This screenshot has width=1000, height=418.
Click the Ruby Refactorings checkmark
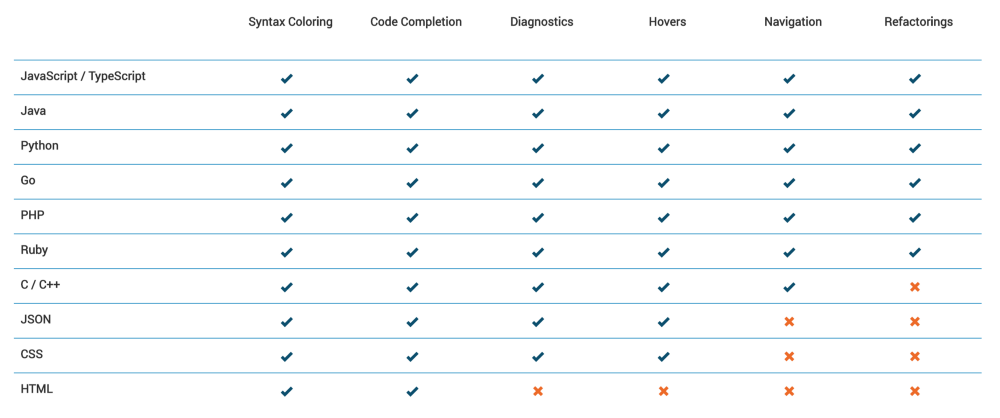coord(915,252)
